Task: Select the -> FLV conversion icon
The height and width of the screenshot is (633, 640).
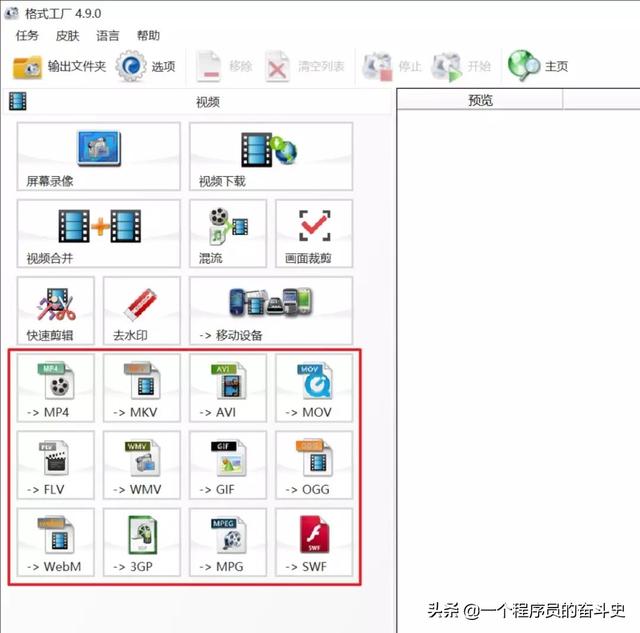Action: [56, 465]
